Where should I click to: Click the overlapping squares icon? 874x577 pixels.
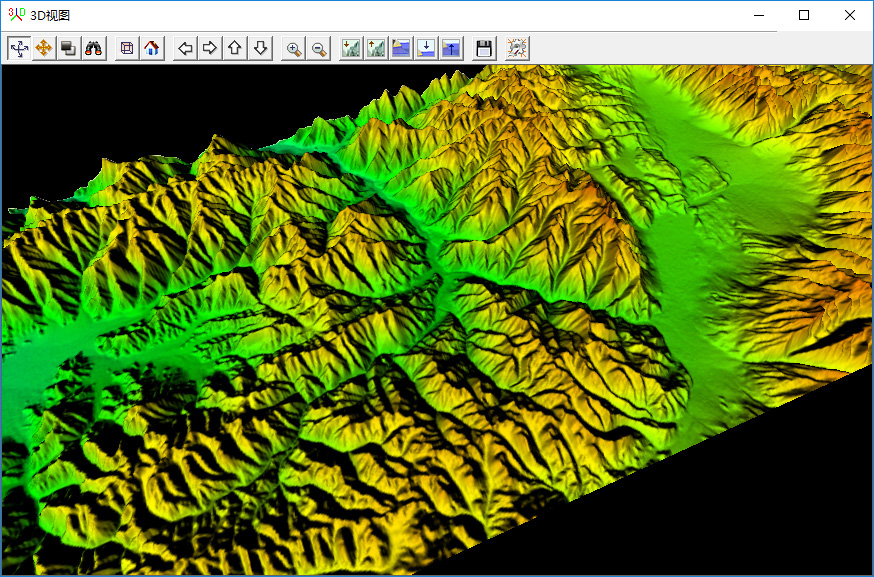[69, 48]
